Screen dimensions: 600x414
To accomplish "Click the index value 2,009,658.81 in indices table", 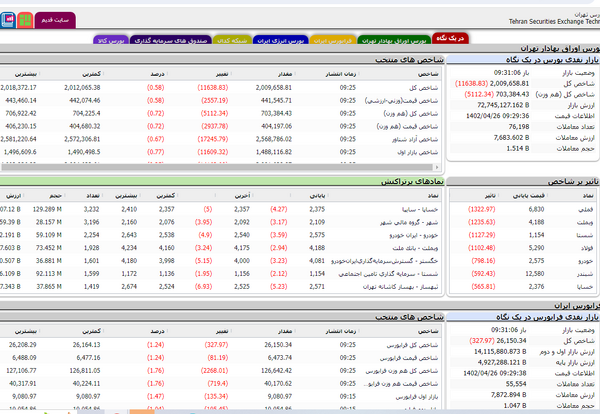I will [274, 88].
